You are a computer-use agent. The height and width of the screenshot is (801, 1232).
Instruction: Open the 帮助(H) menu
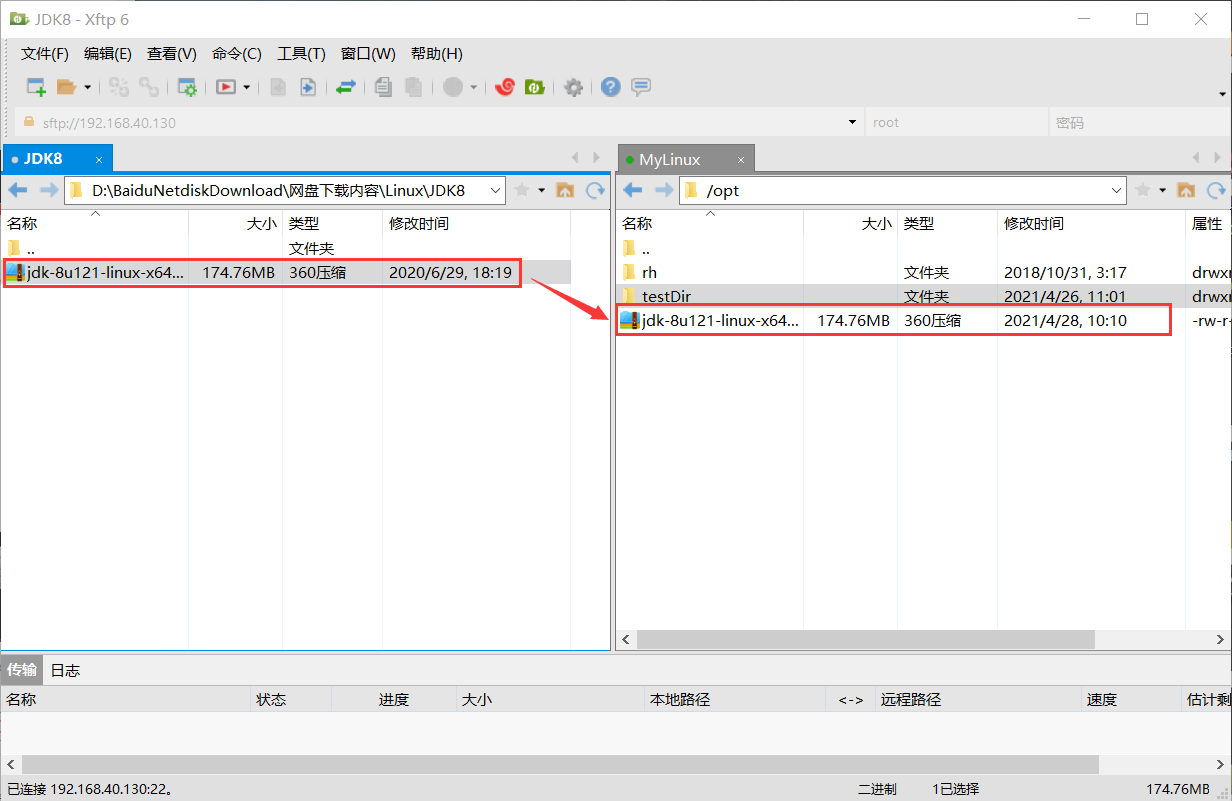tap(437, 54)
